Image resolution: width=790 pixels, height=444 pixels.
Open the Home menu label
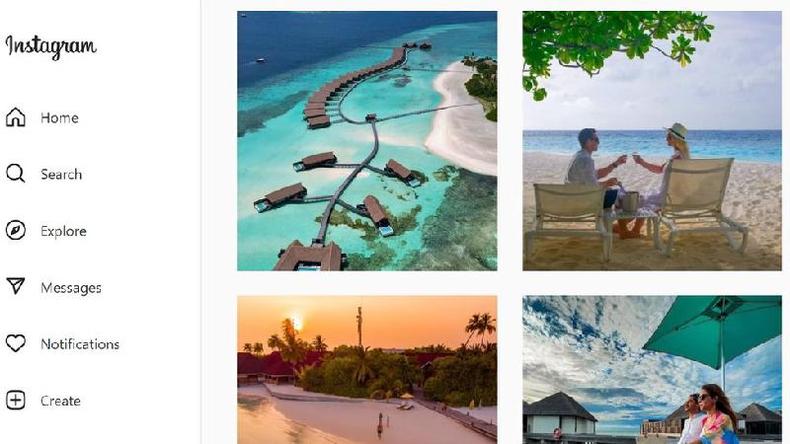click(x=59, y=118)
